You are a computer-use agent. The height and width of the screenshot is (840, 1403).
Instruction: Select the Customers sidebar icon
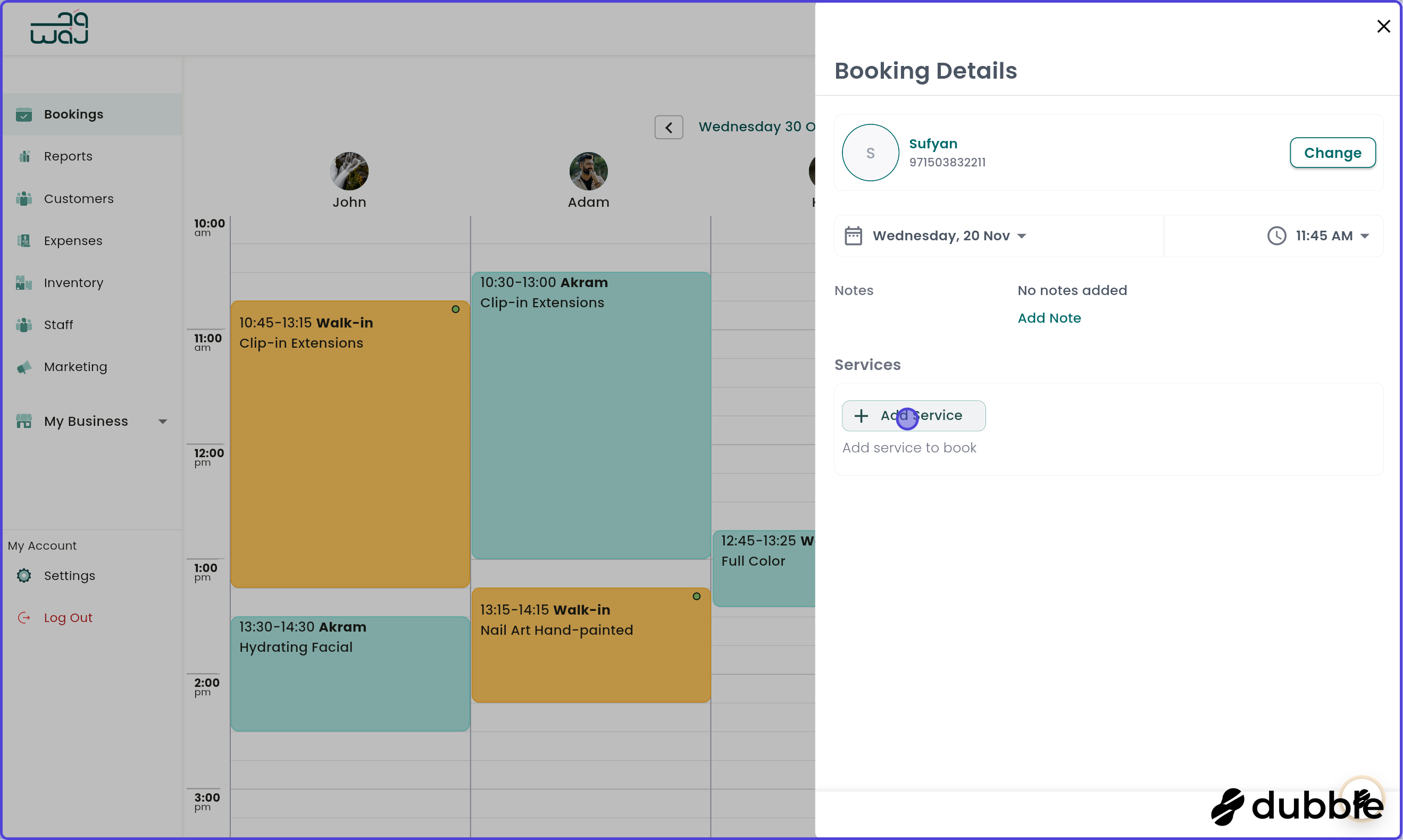pyautogui.click(x=24, y=198)
